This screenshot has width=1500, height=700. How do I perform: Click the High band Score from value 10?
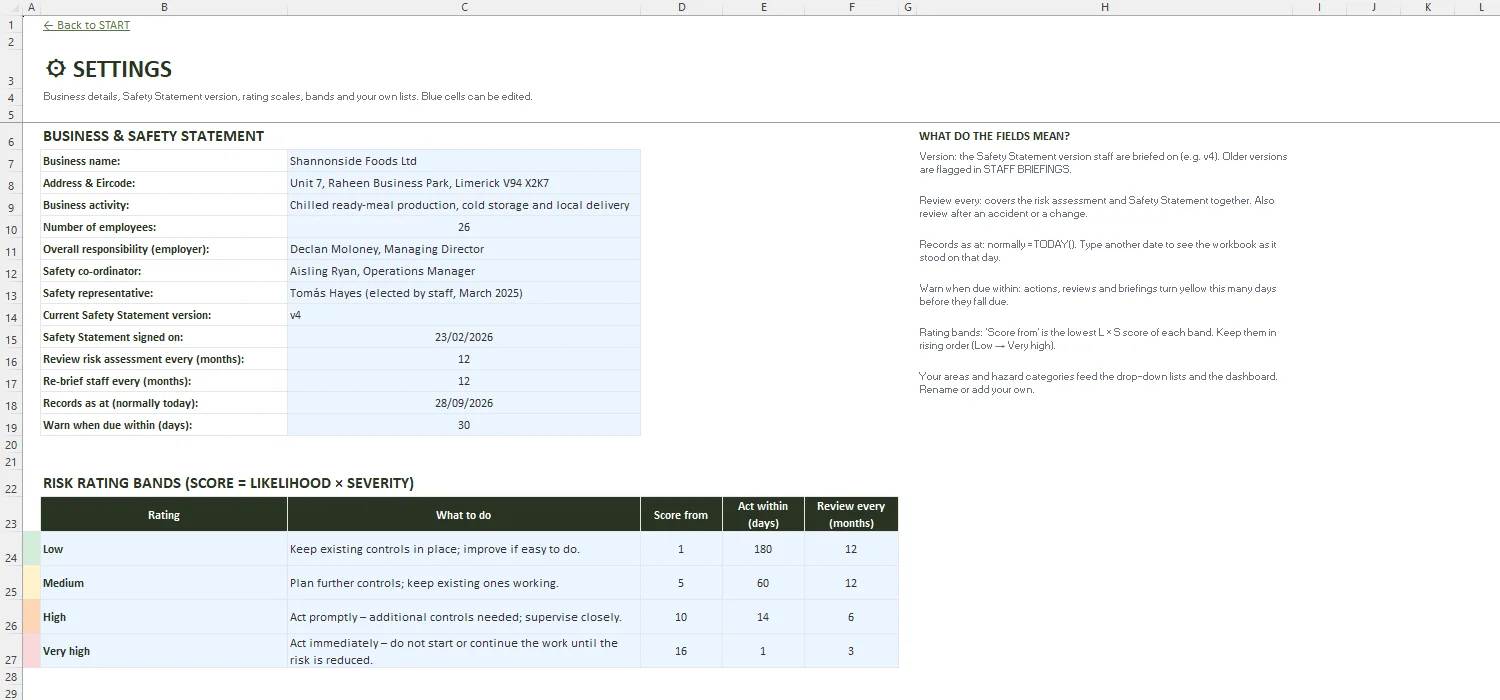point(681,617)
